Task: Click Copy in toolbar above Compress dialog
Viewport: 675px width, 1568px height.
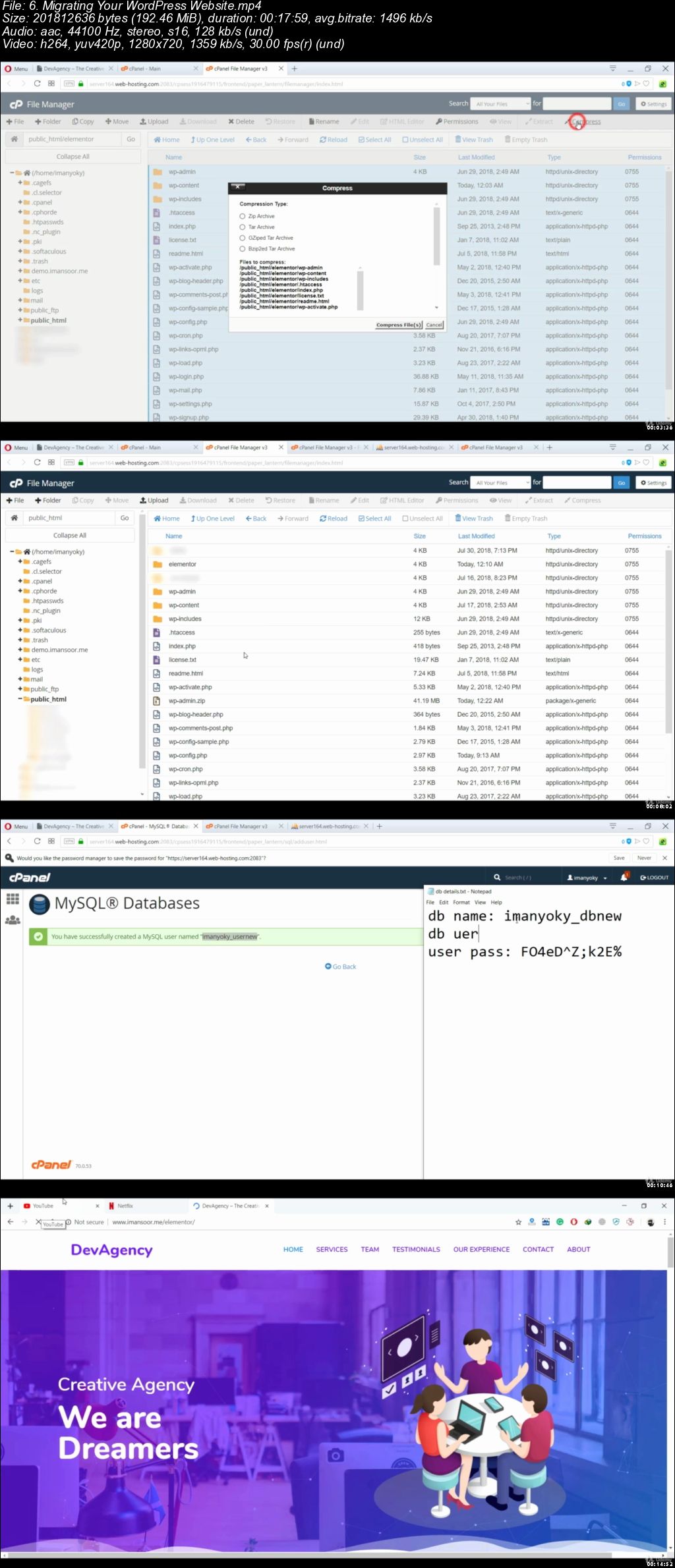Action: tap(83, 122)
